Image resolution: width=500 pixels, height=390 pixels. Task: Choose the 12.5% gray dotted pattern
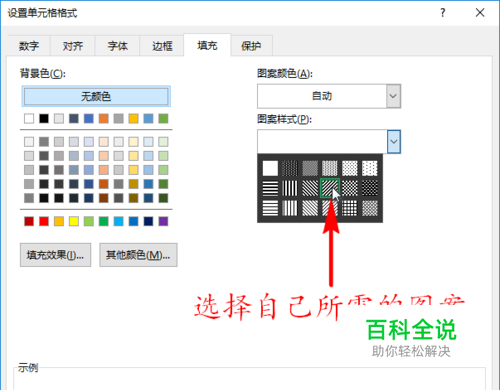pyautogui.click(x=350, y=168)
